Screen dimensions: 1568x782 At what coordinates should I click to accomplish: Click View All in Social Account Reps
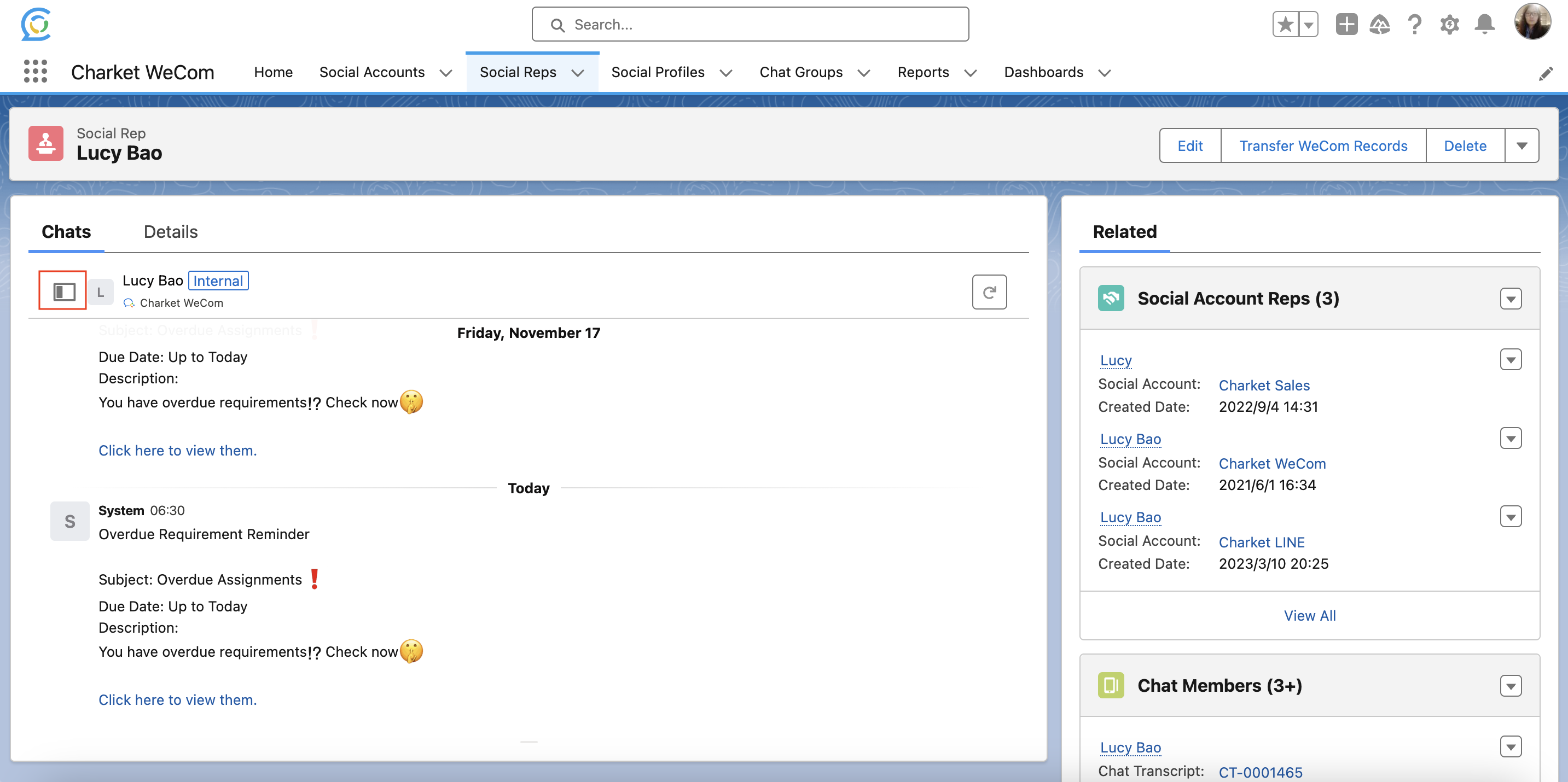(x=1309, y=615)
